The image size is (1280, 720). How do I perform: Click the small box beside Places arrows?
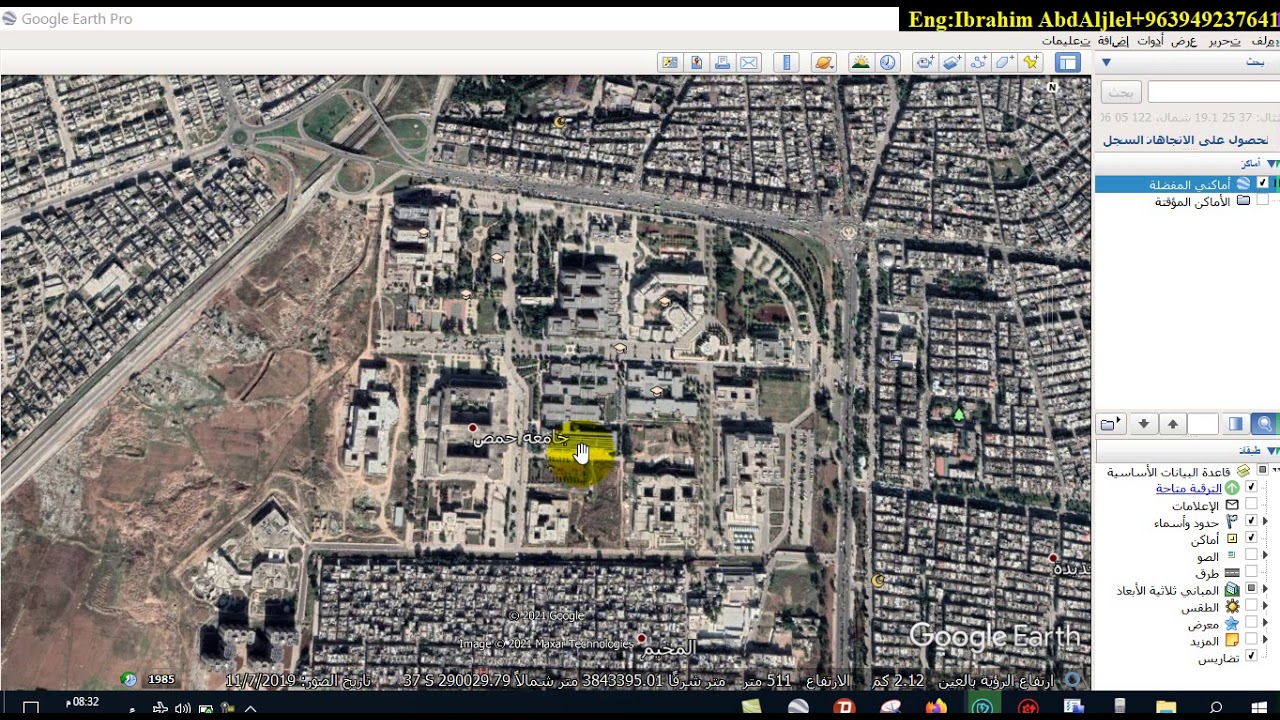(x=1203, y=424)
